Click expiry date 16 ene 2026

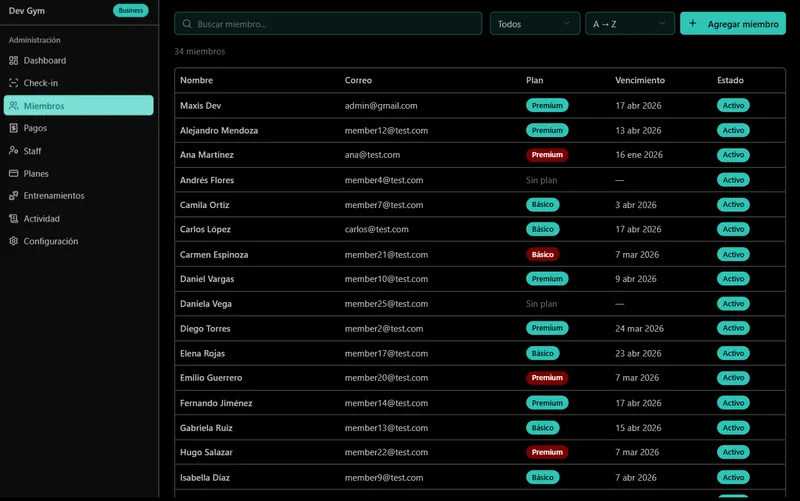click(639, 155)
